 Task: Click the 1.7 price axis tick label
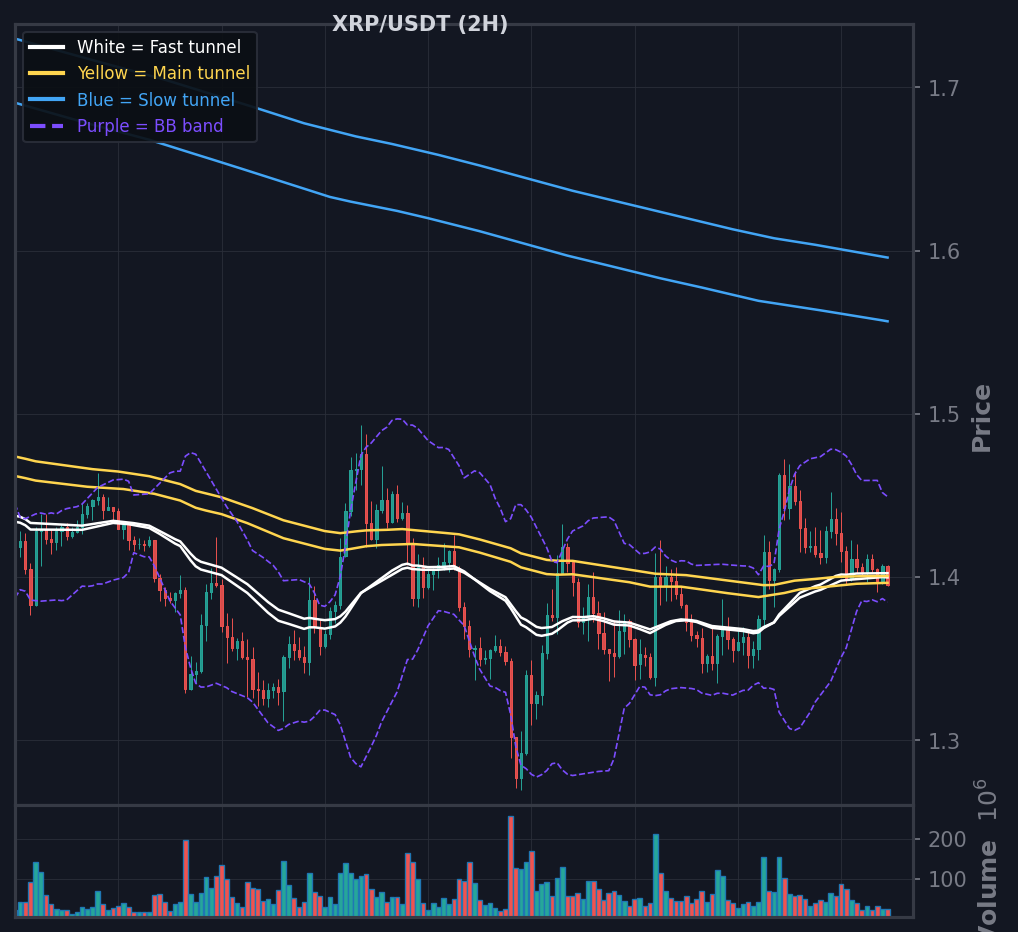coord(943,88)
